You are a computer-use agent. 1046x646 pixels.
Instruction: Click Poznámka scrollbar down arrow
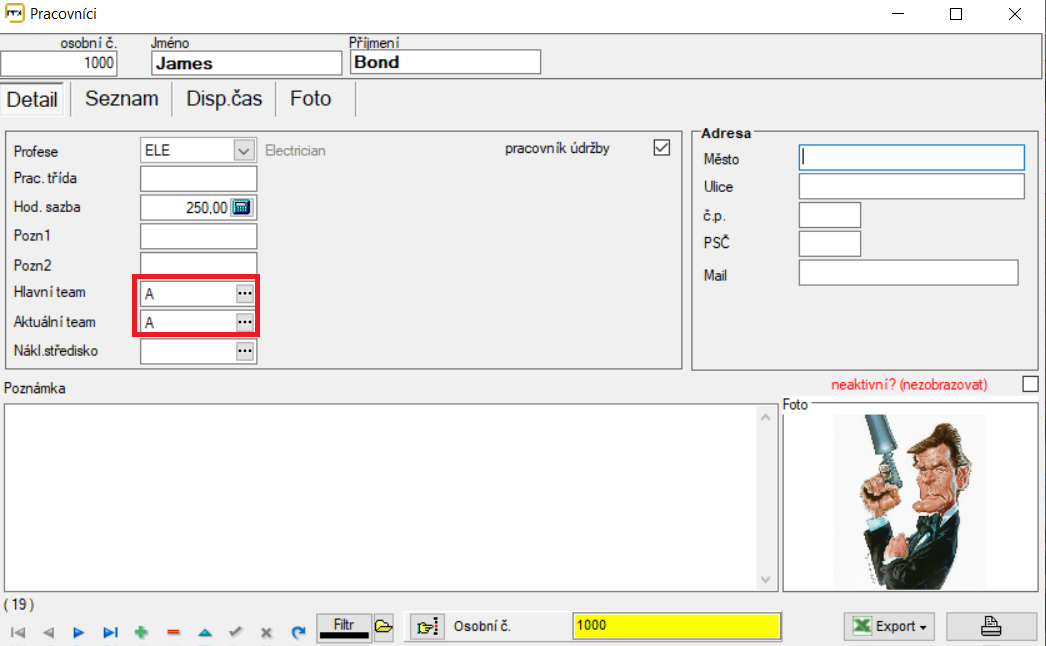pos(766,579)
